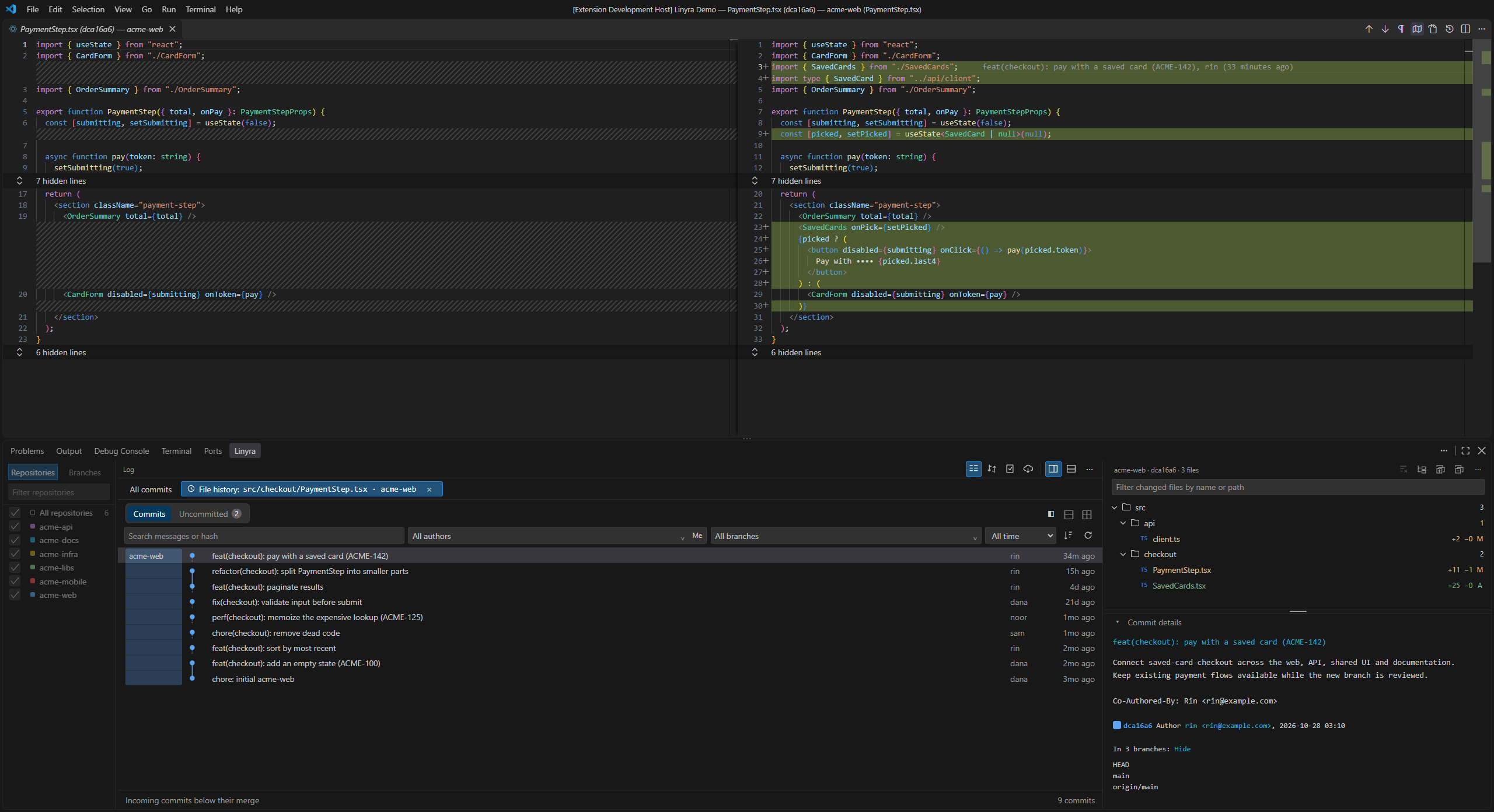Image resolution: width=1494 pixels, height=812 pixels.
Task: Open the All authors dropdown
Action: (548, 536)
